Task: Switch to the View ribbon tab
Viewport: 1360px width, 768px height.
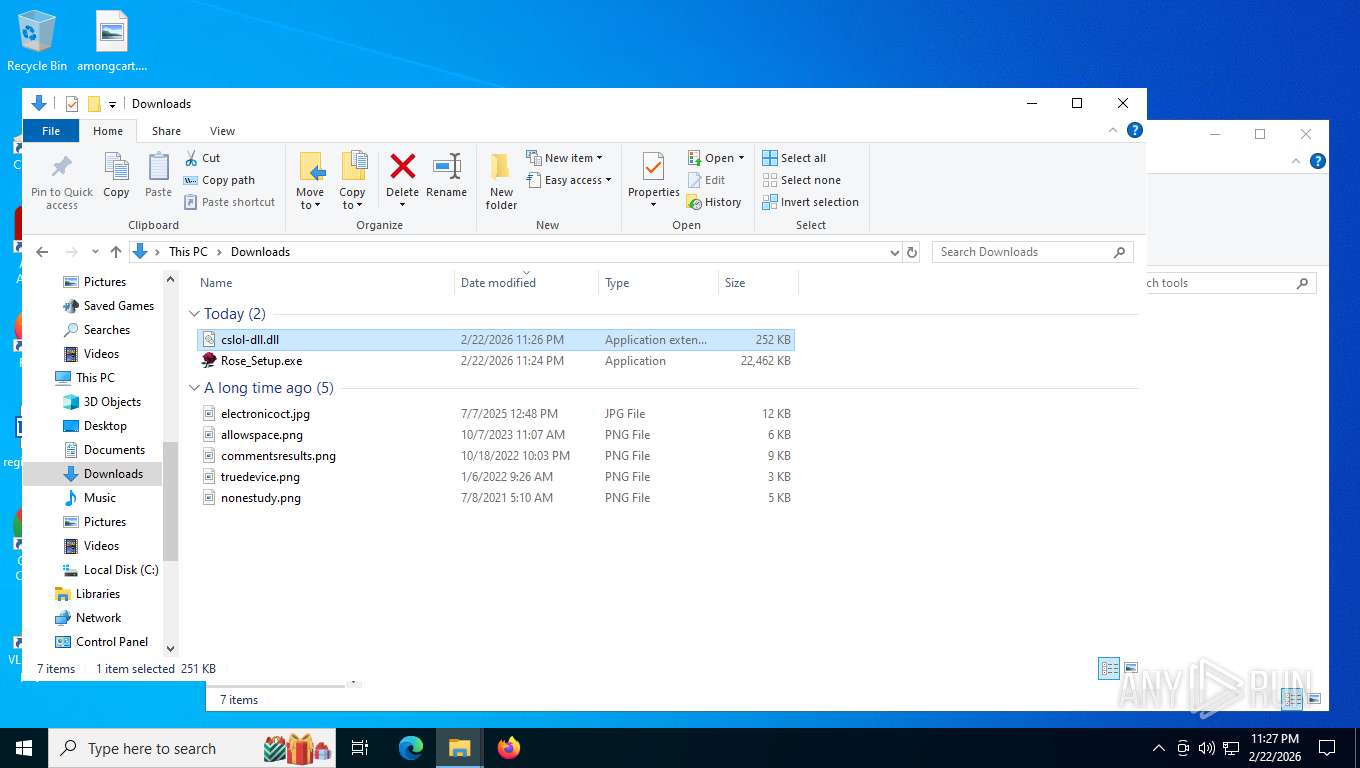Action: (x=222, y=131)
